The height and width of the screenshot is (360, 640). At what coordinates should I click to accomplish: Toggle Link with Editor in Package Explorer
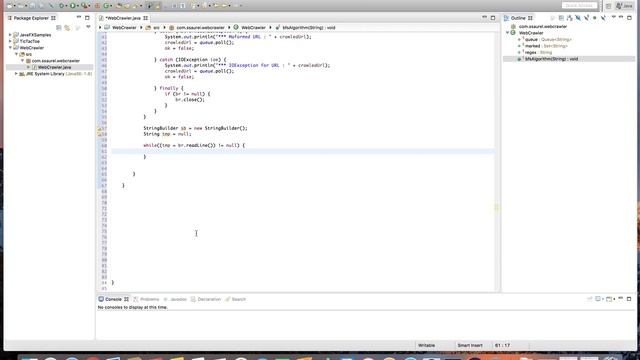tap(67, 27)
